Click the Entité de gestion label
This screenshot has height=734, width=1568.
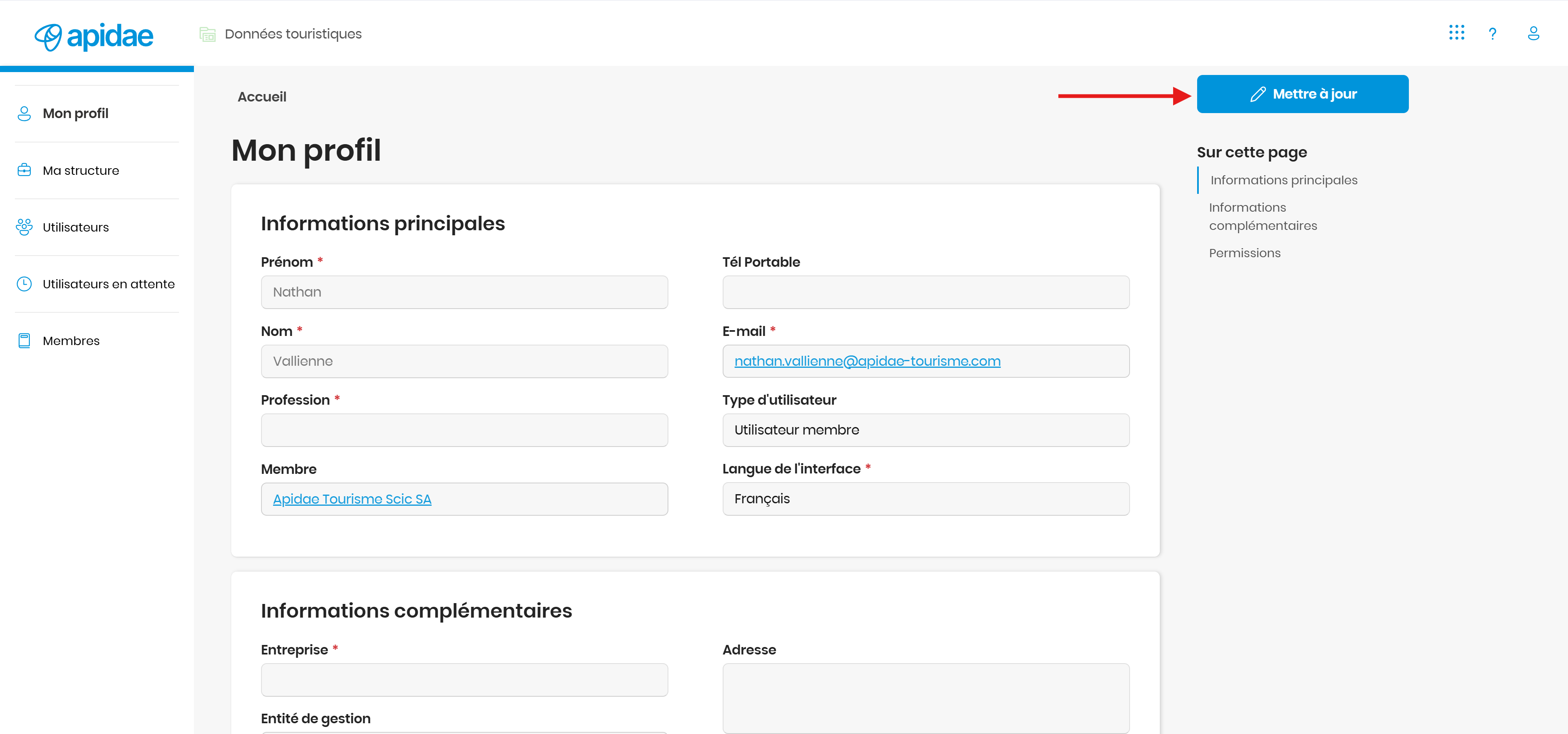[315, 719]
